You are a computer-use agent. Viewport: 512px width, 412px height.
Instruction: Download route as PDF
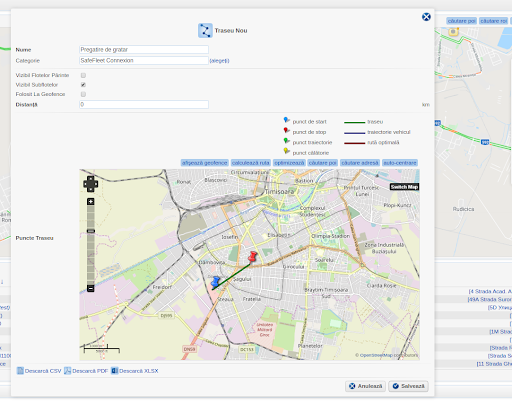click(90, 371)
